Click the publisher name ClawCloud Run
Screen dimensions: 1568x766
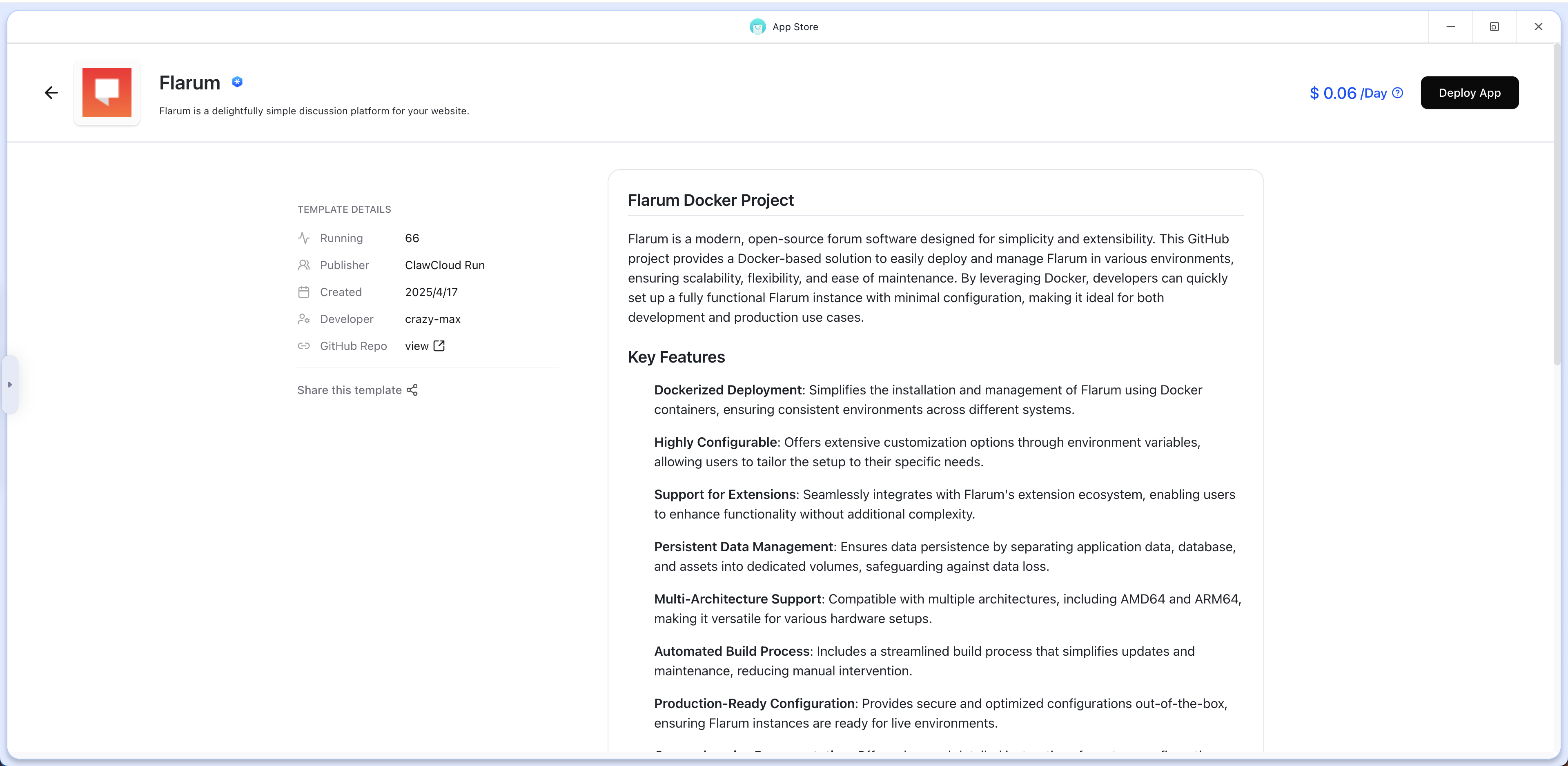coord(445,265)
